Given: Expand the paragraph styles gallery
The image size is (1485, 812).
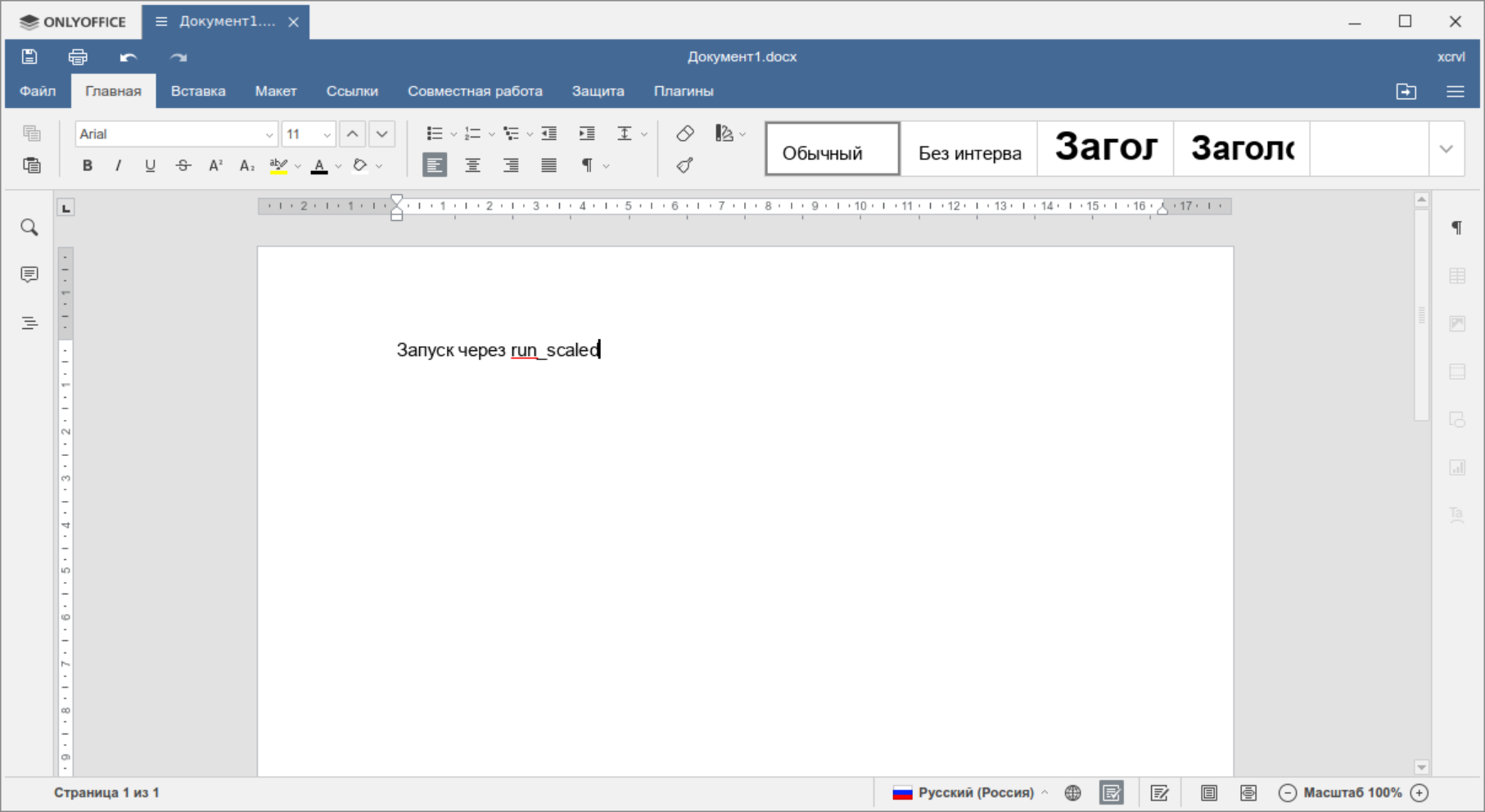Looking at the screenshot, I should click(x=1447, y=149).
